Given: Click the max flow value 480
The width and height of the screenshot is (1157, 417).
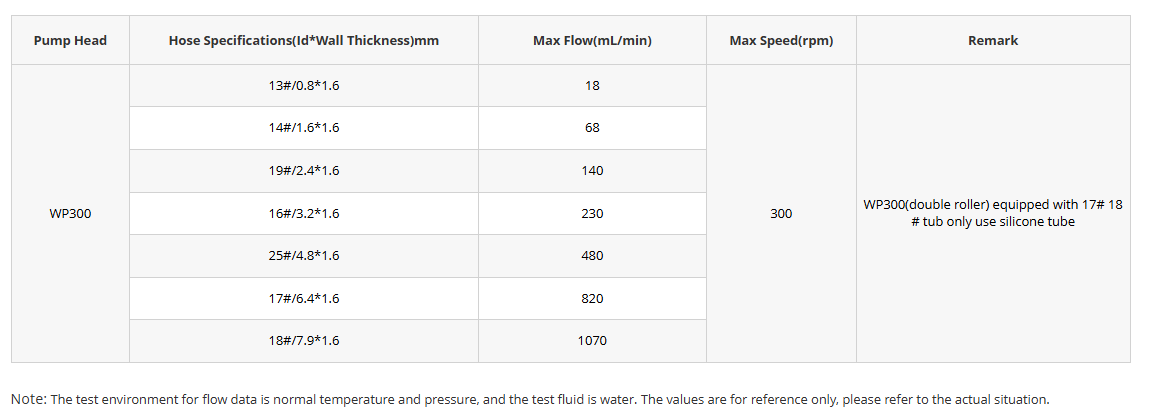Looking at the screenshot, I should point(593,255).
